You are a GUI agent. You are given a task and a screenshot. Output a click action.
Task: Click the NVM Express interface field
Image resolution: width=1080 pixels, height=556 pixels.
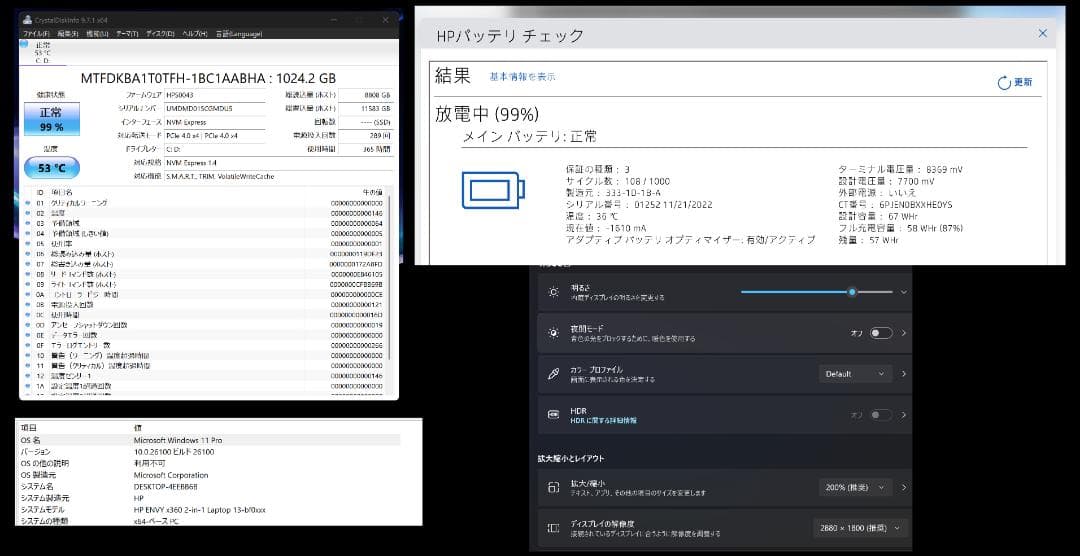pos(215,123)
